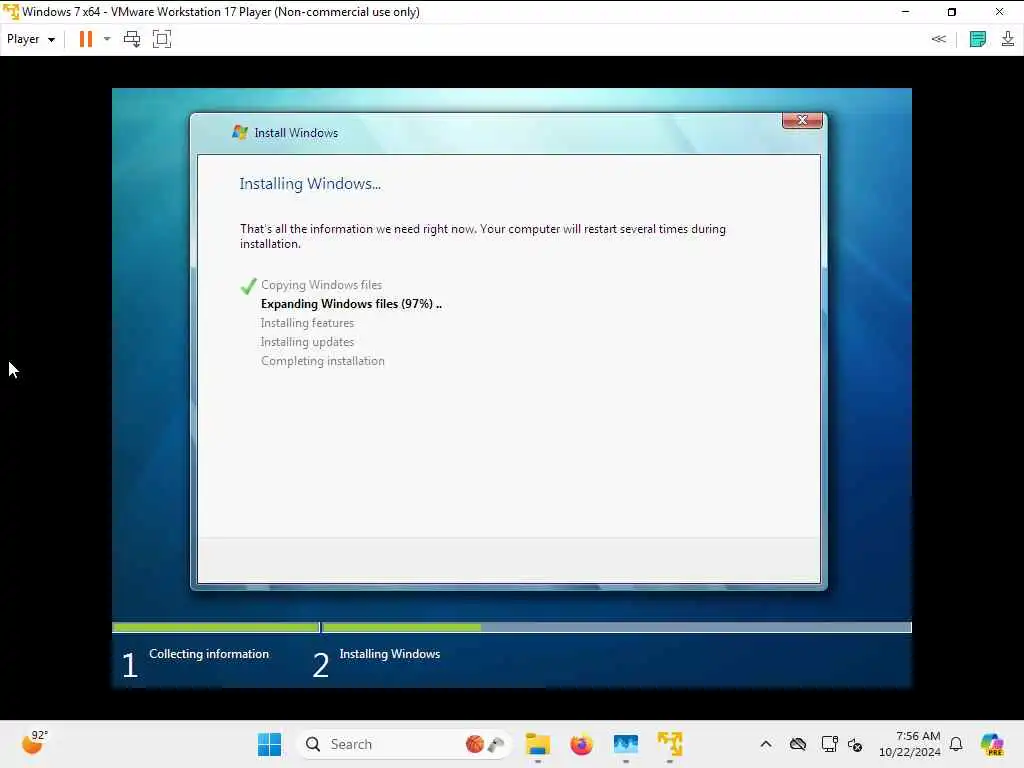Open the green notes icon in VMware toolbar
Screen dimensions: 1024x768
978,39
